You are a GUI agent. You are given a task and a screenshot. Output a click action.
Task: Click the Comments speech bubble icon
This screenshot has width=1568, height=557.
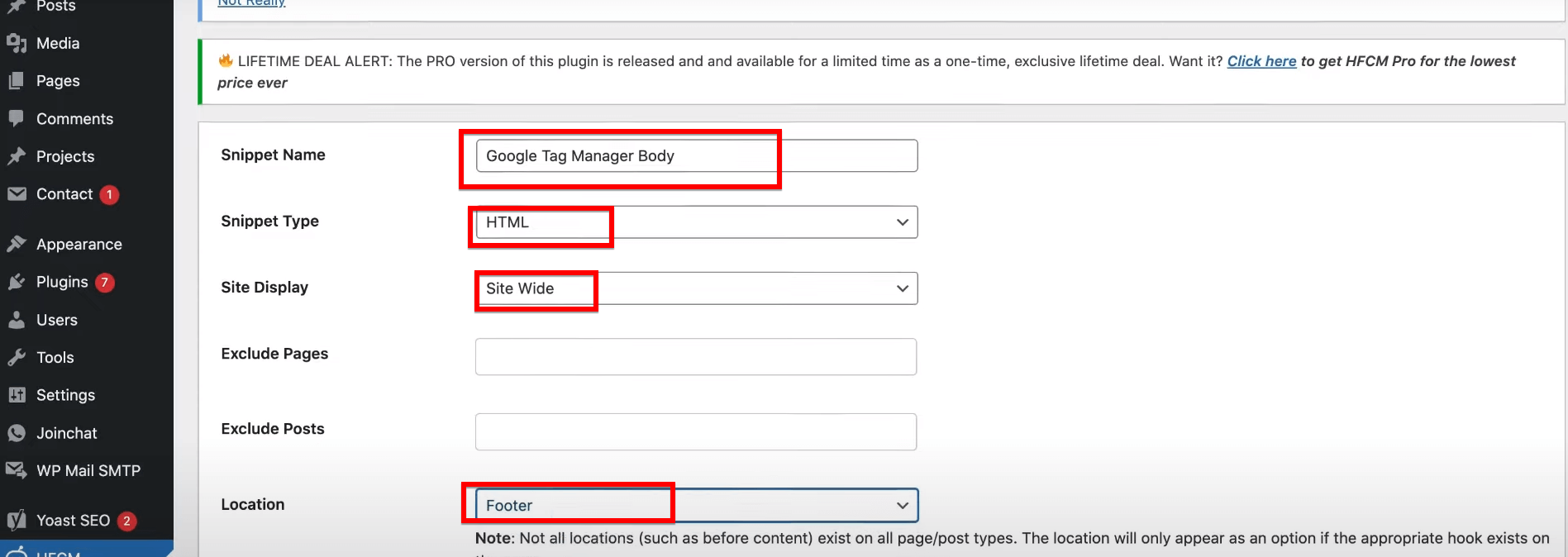17,118
